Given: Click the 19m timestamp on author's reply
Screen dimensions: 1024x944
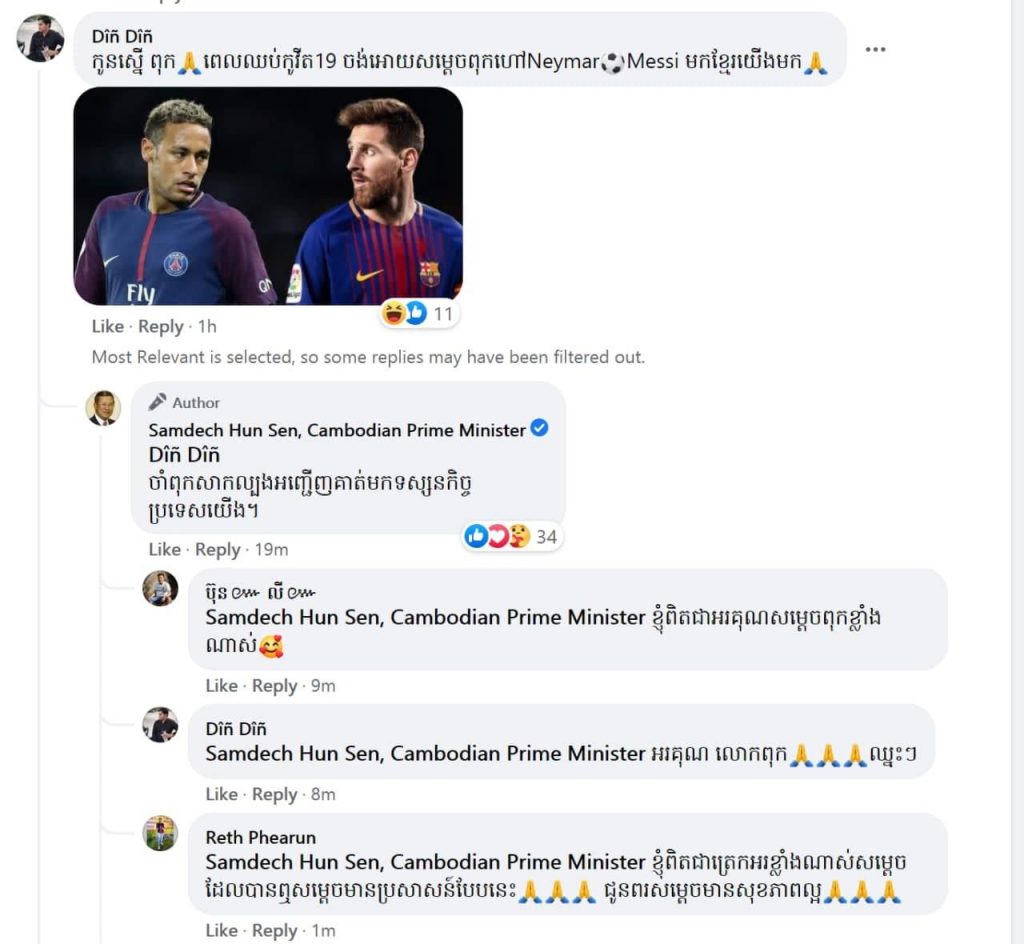Looking at the screenshot, I should point(271,549).
